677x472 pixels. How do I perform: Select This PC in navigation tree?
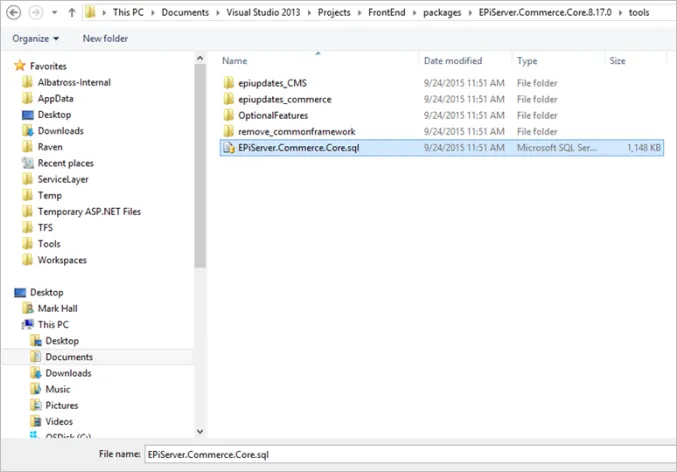(x=53, y=324)
